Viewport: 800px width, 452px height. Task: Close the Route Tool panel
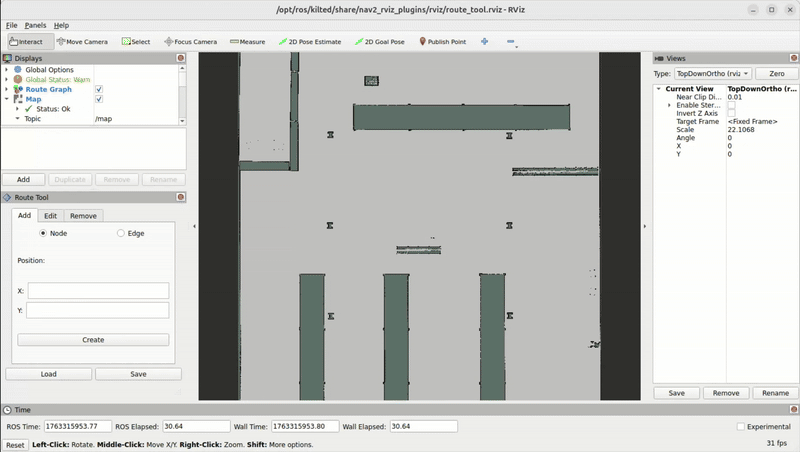pyautogui.click(x=181, y=197)
